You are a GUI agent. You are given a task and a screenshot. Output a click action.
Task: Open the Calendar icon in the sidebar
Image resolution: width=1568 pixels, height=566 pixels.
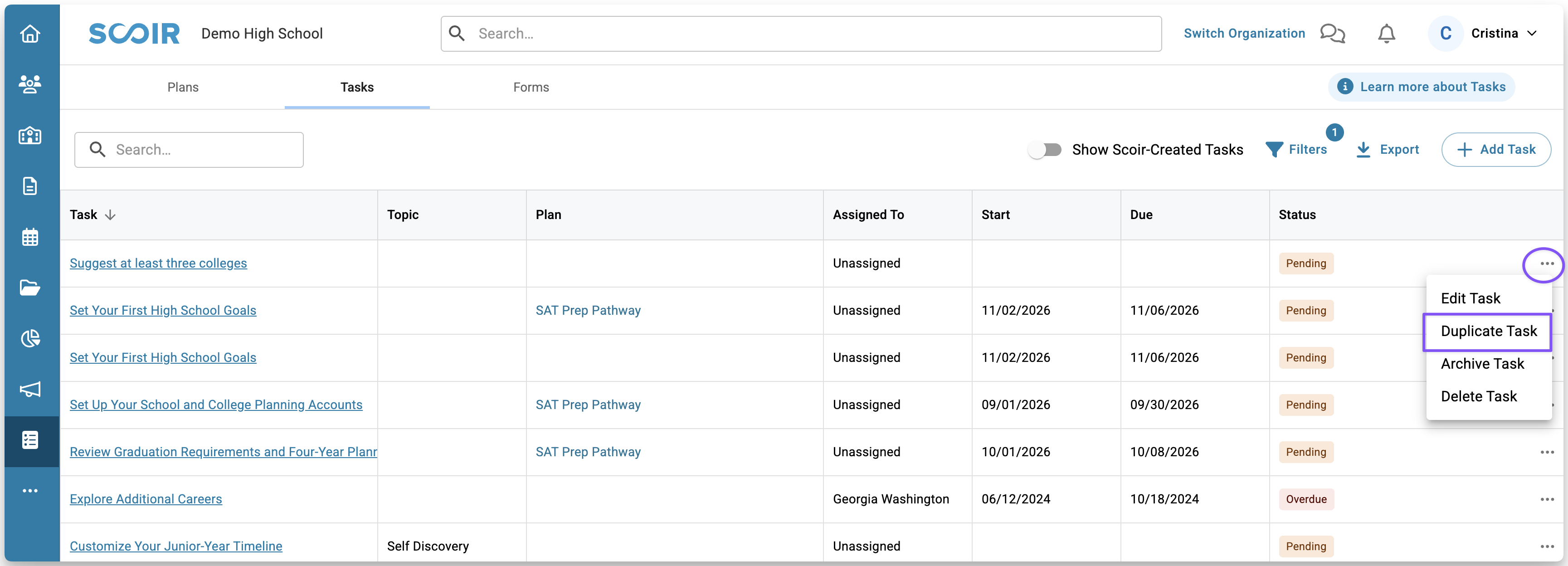[30, 237]
